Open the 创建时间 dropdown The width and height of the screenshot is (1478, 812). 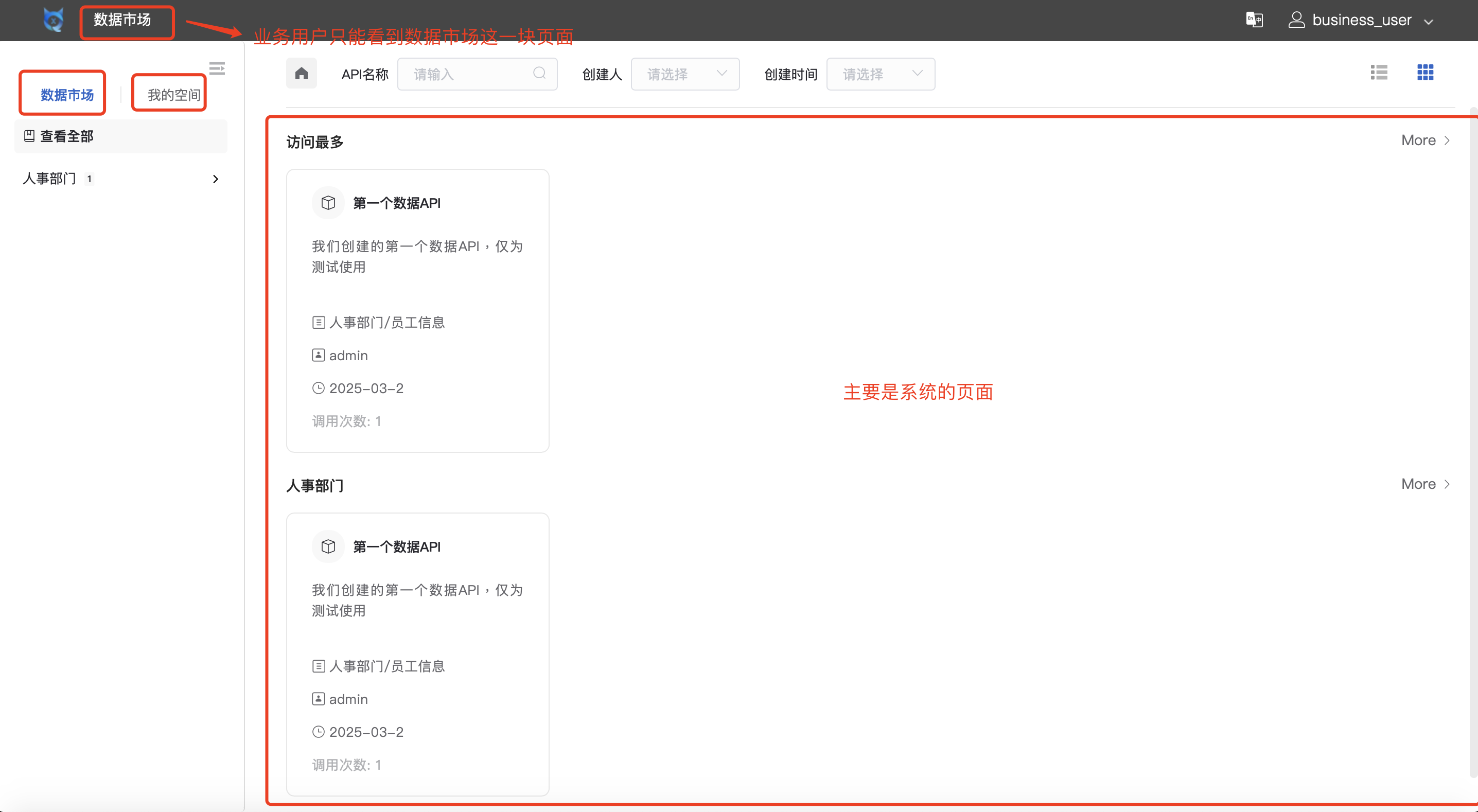[881, 74]
